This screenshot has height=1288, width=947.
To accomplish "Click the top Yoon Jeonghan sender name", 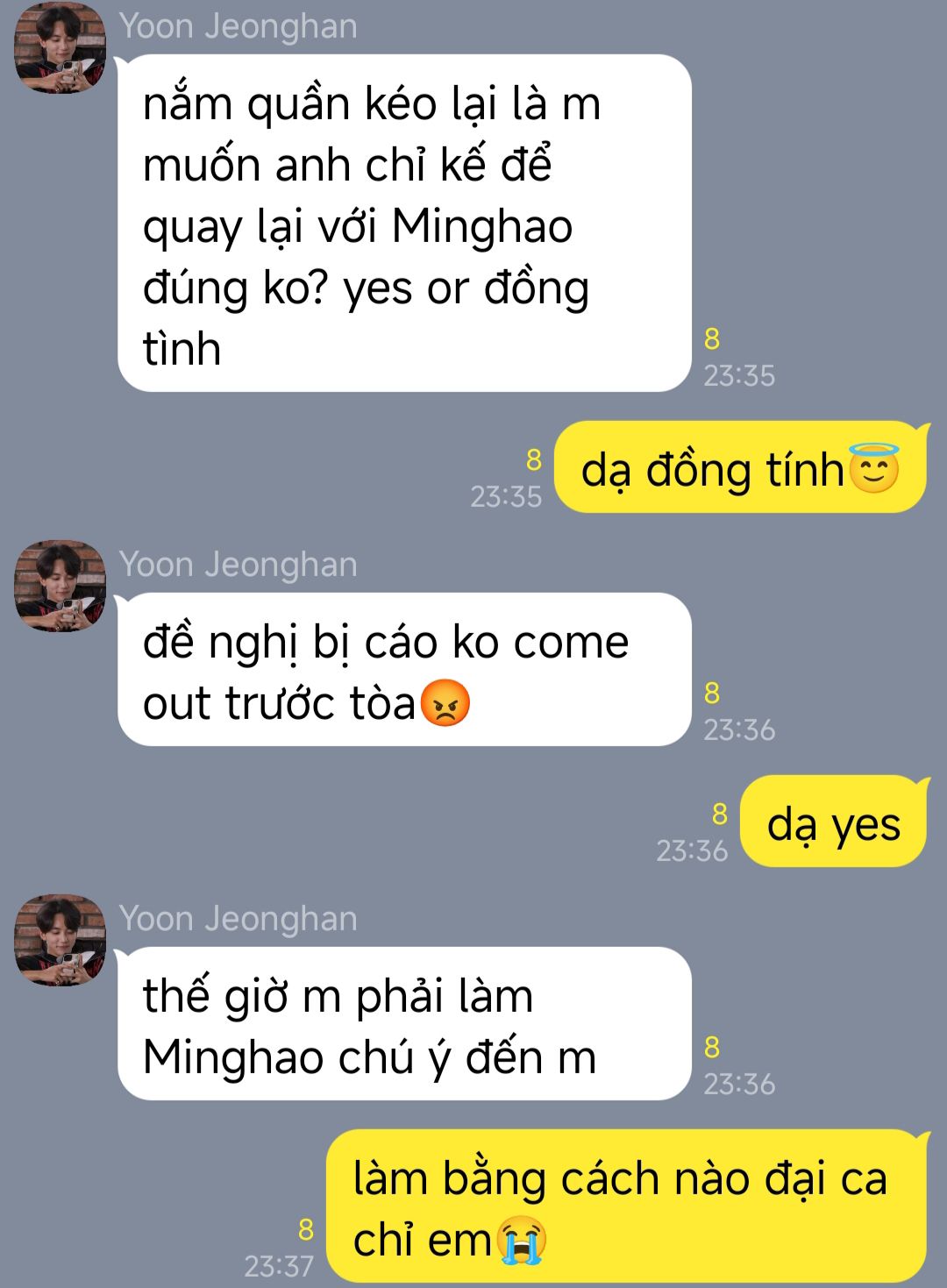I will (239, 26).
